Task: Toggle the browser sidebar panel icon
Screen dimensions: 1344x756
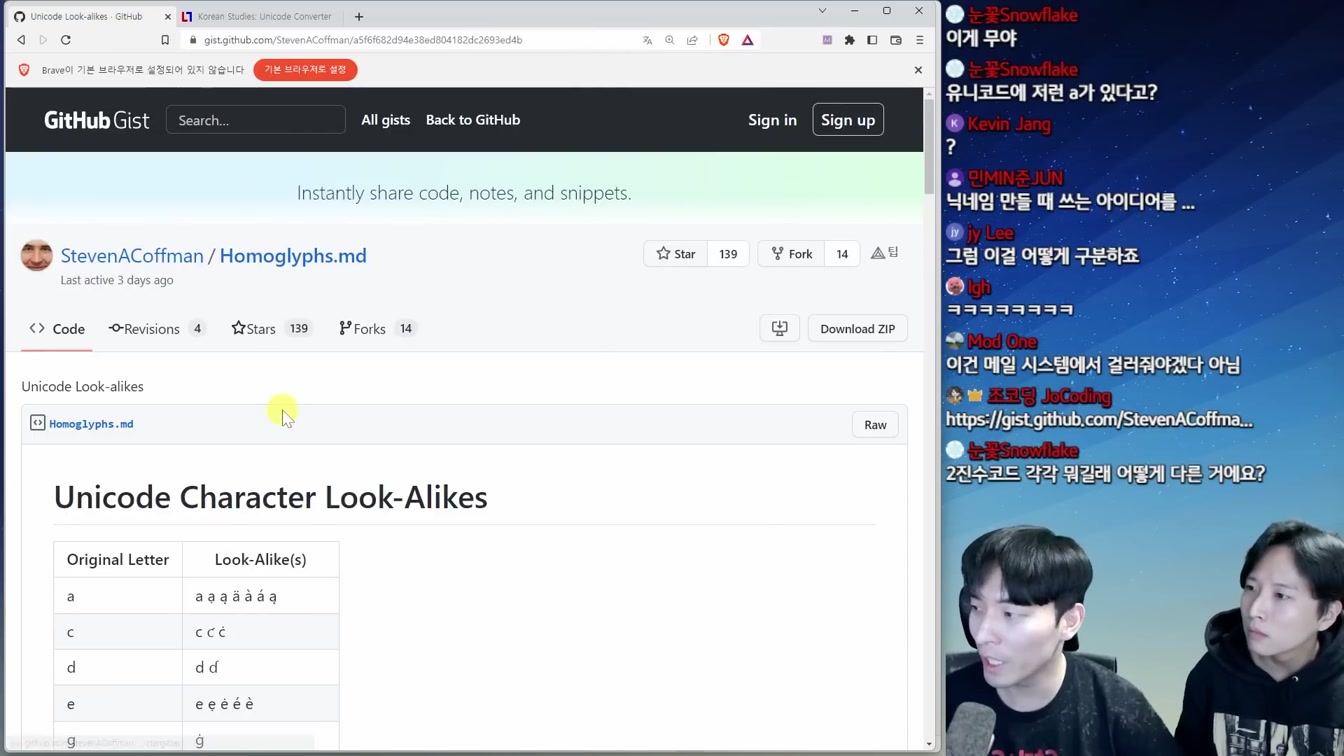Action: click(872, 40)
